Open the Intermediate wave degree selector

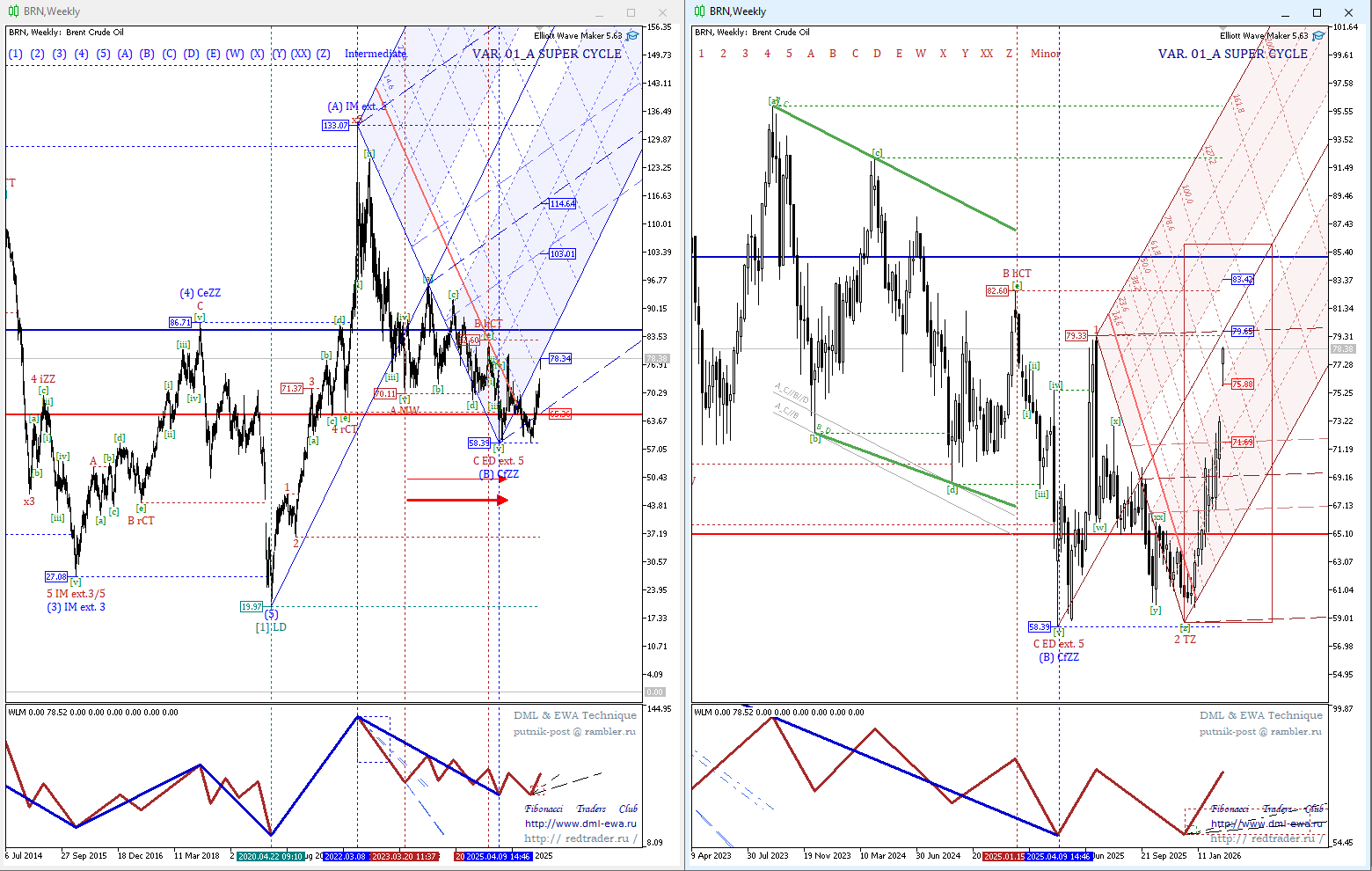[x=376, y=54]
